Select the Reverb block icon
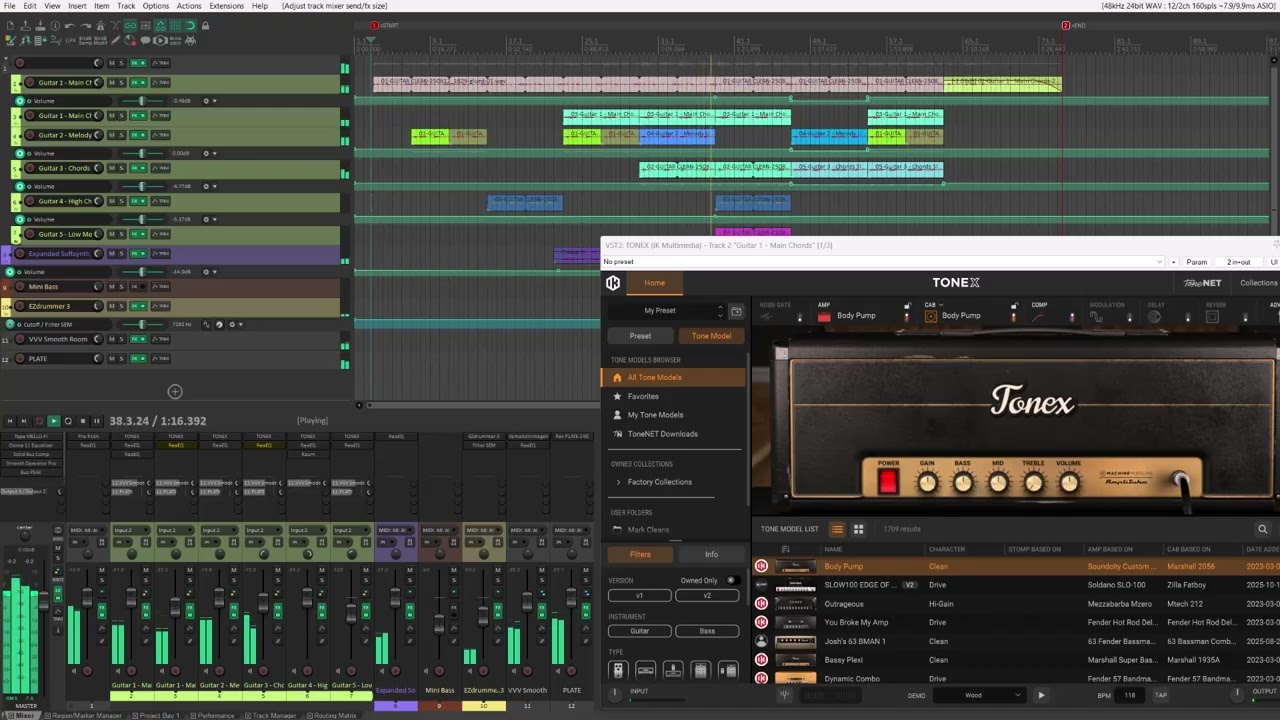Viewport: 1280px width, 720px height. (1212, 317)
